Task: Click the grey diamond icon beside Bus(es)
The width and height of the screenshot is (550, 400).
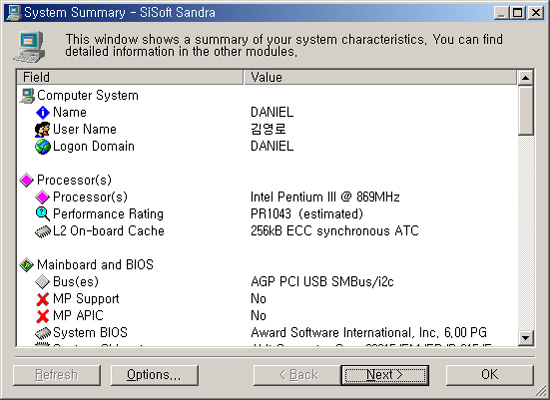Action: click(42, 282)
